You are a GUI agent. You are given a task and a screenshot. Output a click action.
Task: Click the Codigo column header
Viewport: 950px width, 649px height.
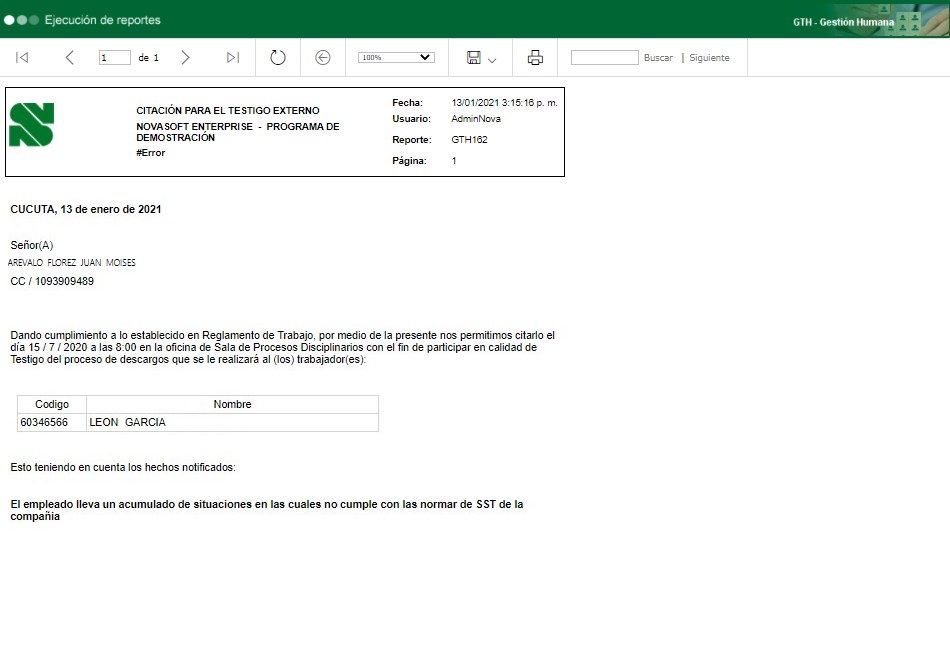(x=52, y=404)
